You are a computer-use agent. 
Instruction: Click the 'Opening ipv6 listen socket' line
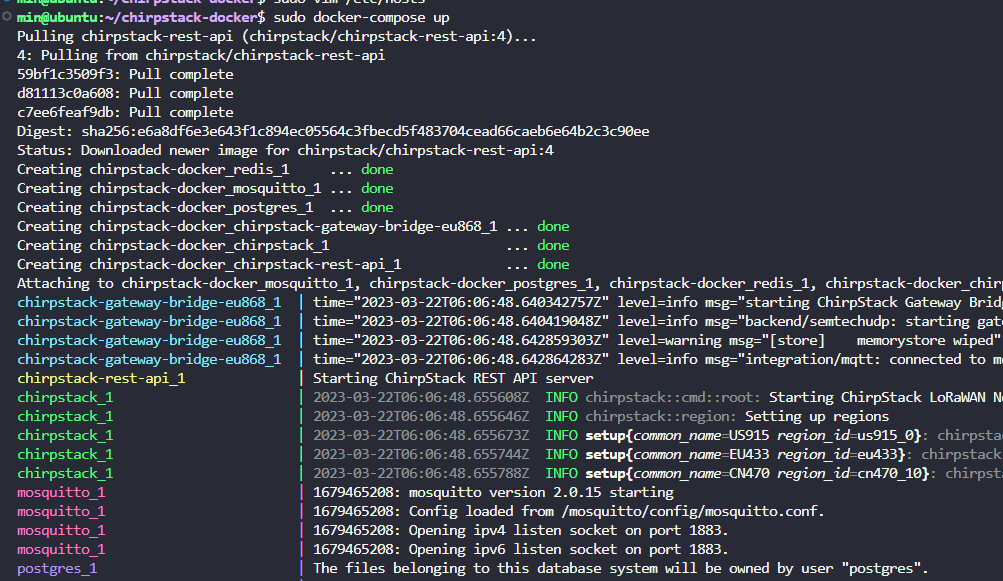click(x=521, y=549)
